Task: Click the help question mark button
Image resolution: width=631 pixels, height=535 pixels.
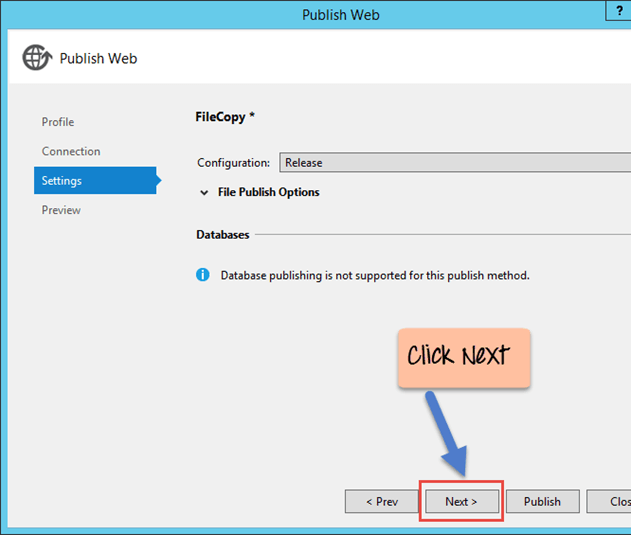Action: tap(620, 9)
